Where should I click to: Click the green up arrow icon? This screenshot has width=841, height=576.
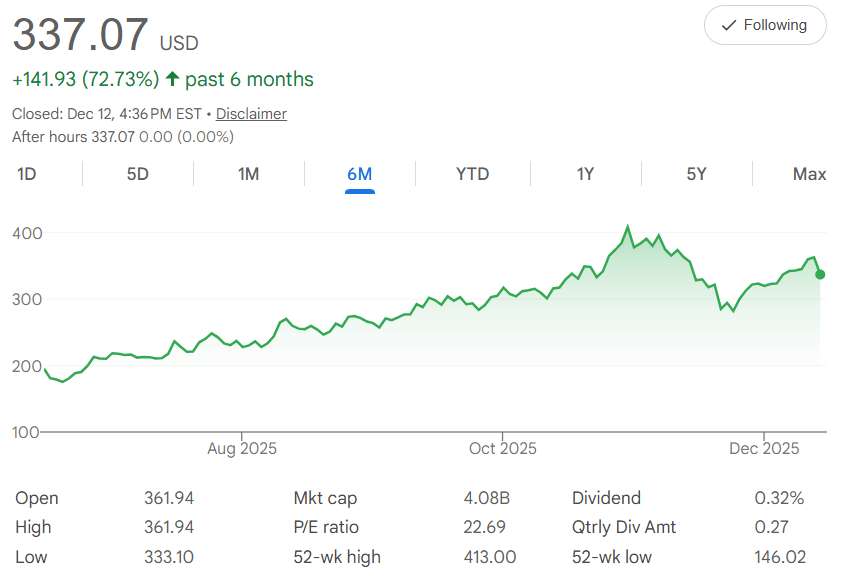click(x=172, y=79)
